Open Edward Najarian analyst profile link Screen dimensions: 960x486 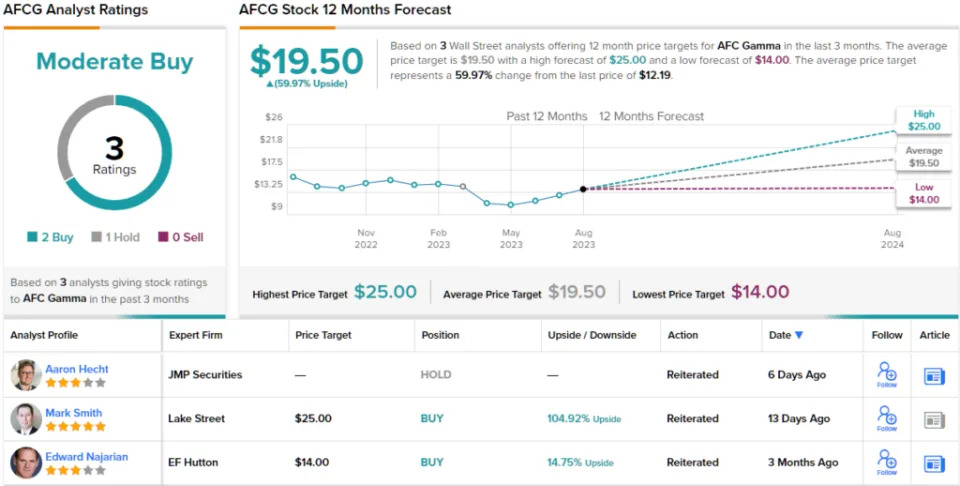point(86,456)
